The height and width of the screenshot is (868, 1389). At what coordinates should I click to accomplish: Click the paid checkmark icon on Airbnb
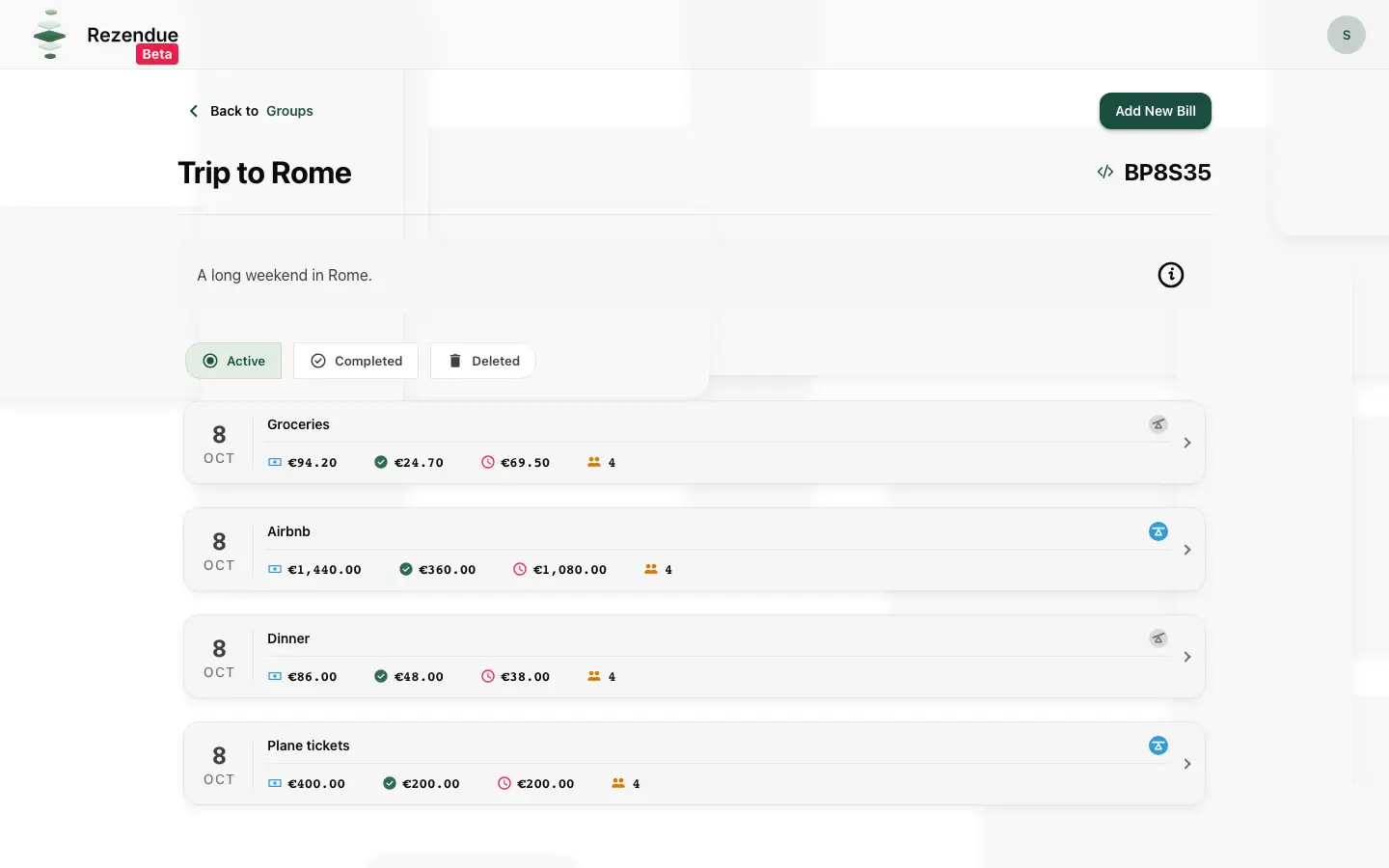[406, 570]
